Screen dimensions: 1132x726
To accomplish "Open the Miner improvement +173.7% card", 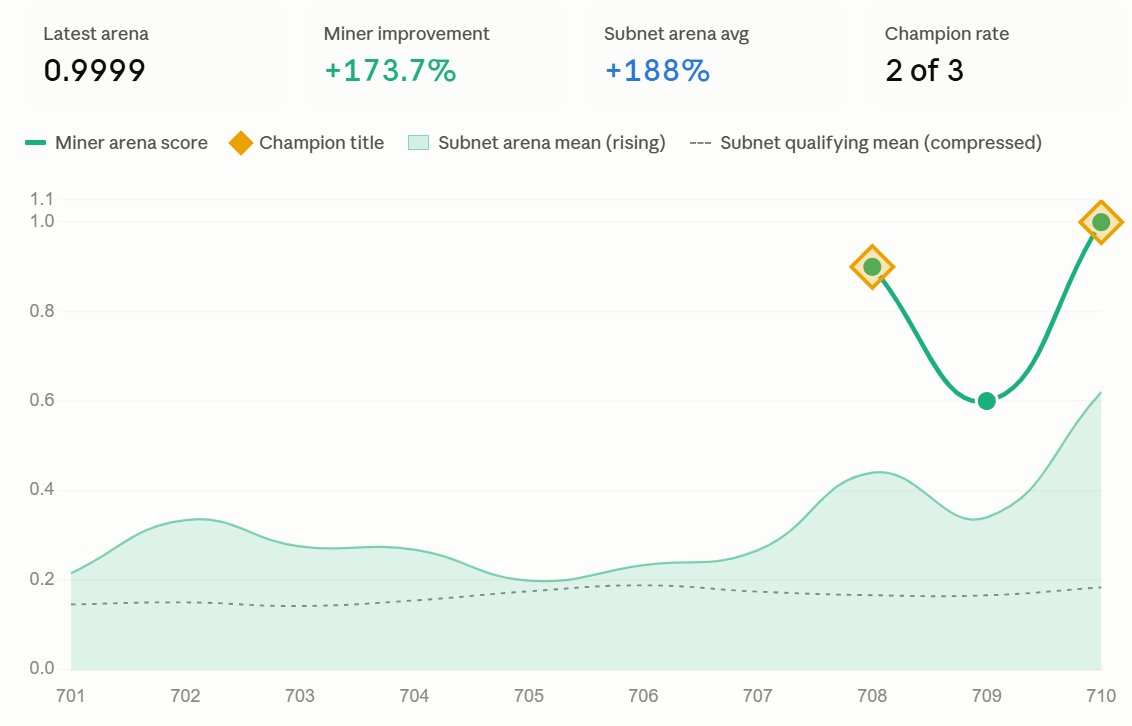I will (437, 57).
